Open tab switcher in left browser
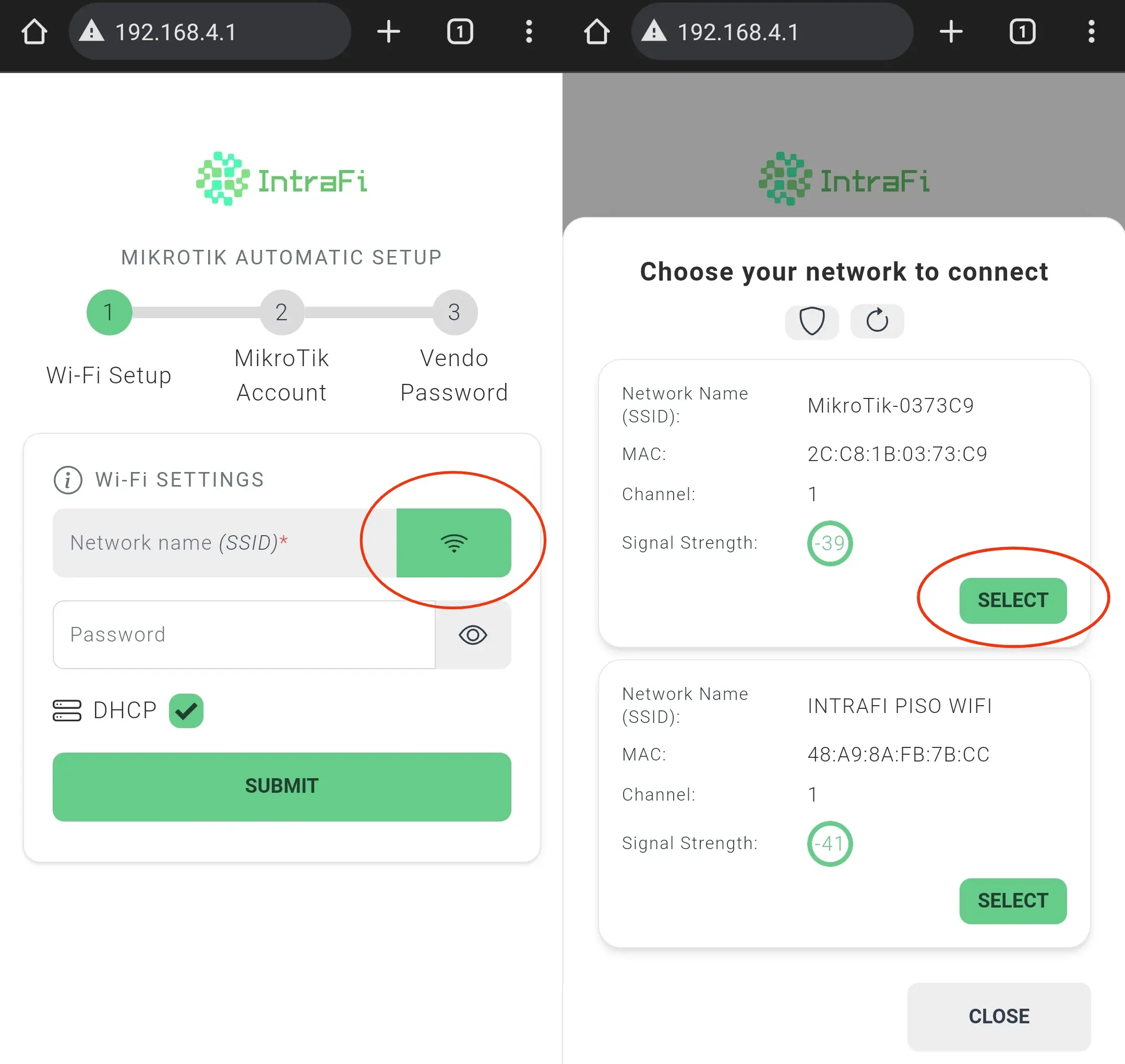This screenshot has height=1064, width=1125. click(460, 32)
